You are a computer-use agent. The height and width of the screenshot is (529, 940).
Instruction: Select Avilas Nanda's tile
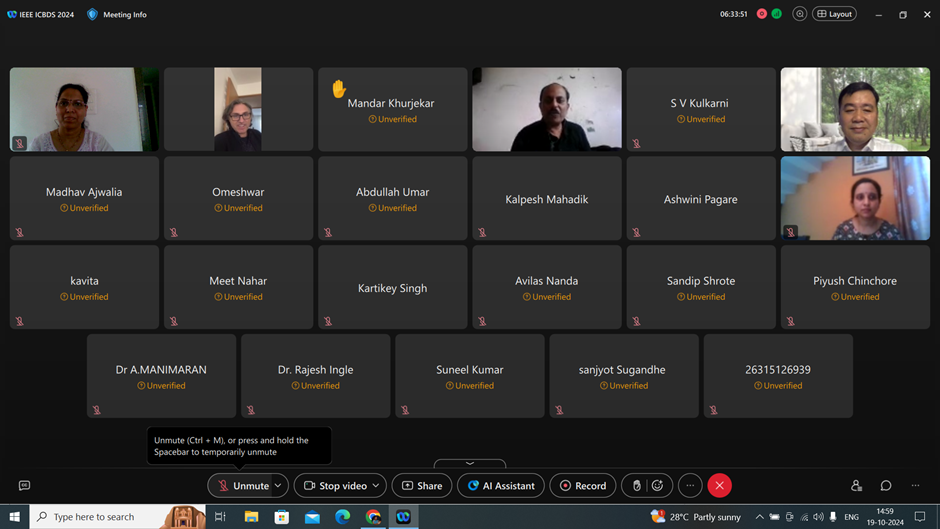[x=547, y=287]
